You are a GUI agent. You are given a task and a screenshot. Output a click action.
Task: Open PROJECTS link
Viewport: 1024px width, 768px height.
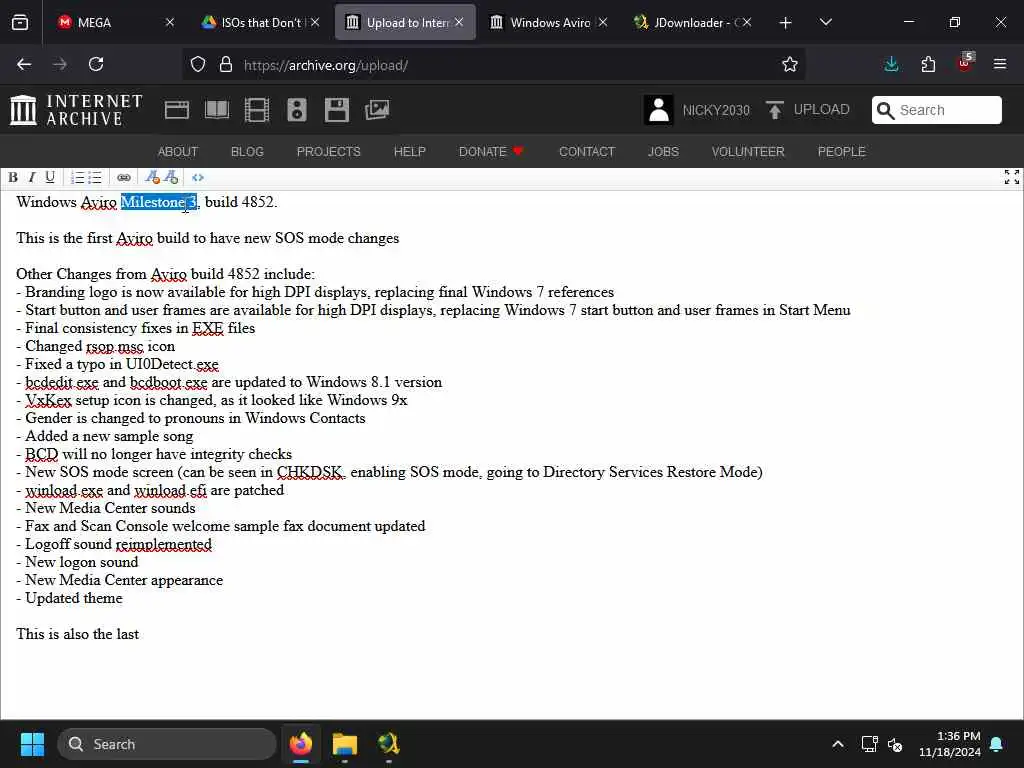328,152
